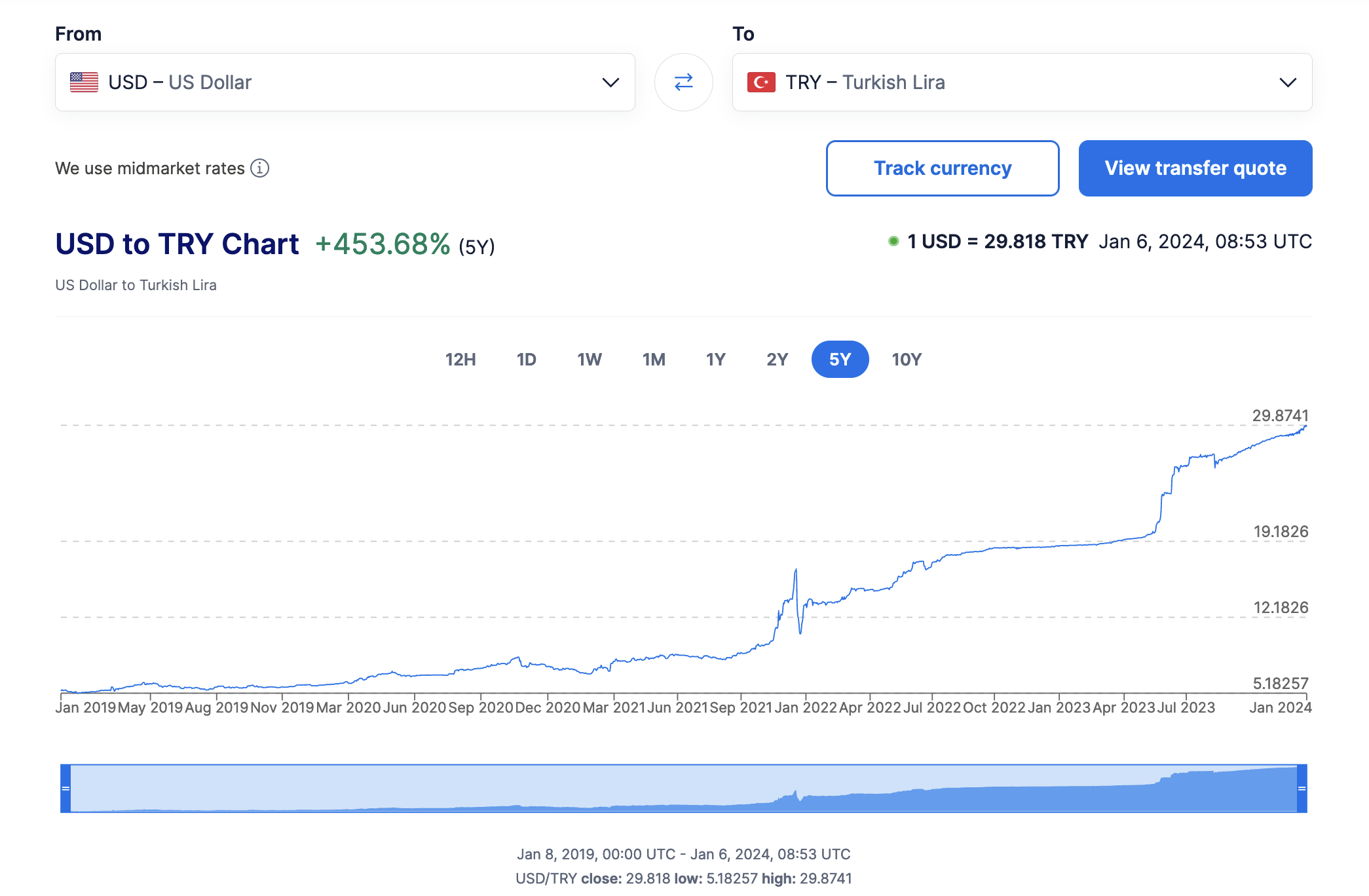Click the US flag icon
The image size is (1369, 896).
(84, 82)
